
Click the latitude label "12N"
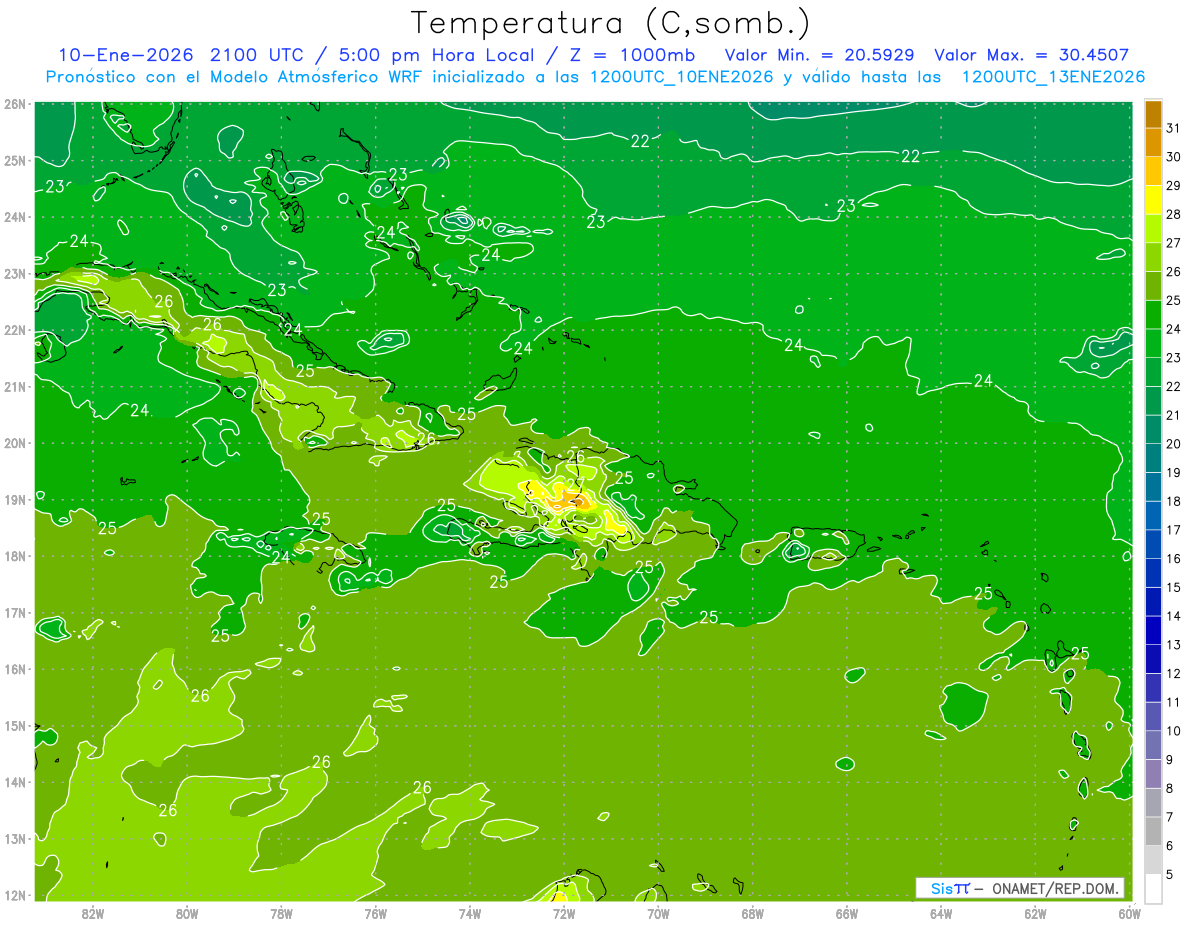coord(15,895)
